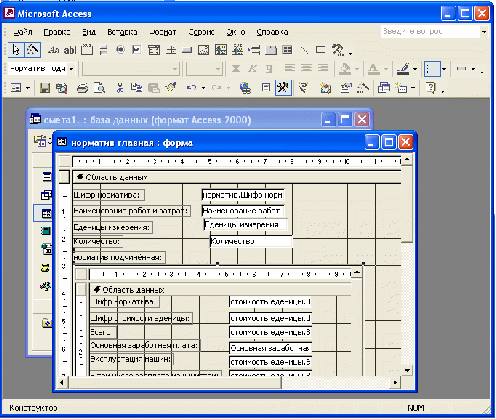Open the Справка menu
The height and width of the screenshot is (419, 496).
[272, 32]
